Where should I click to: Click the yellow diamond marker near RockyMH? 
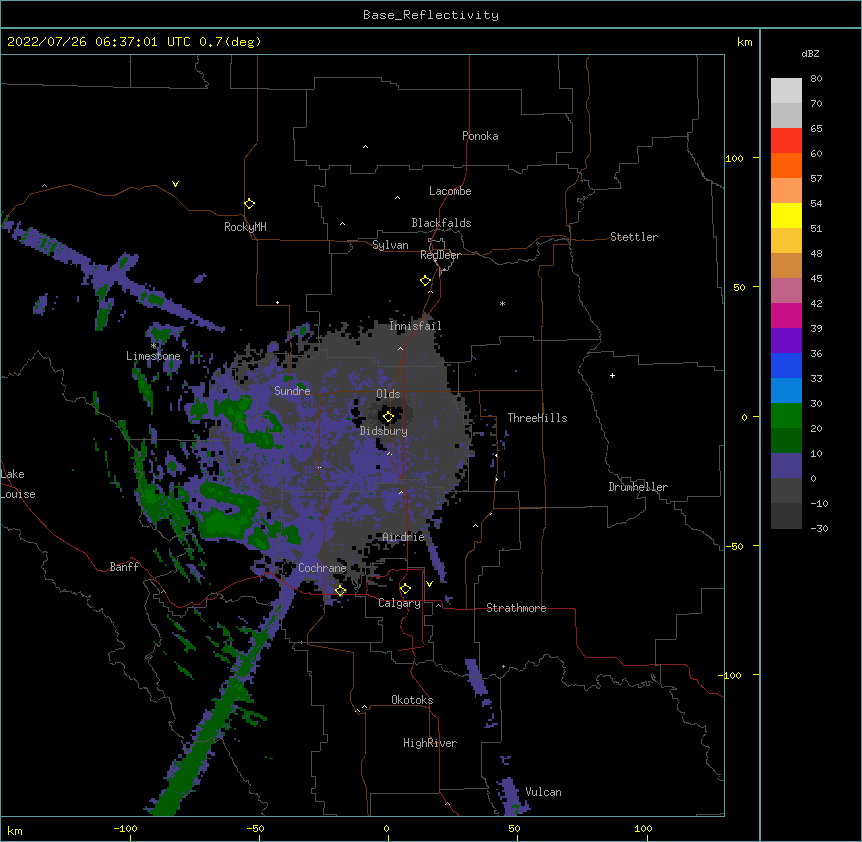250,204
